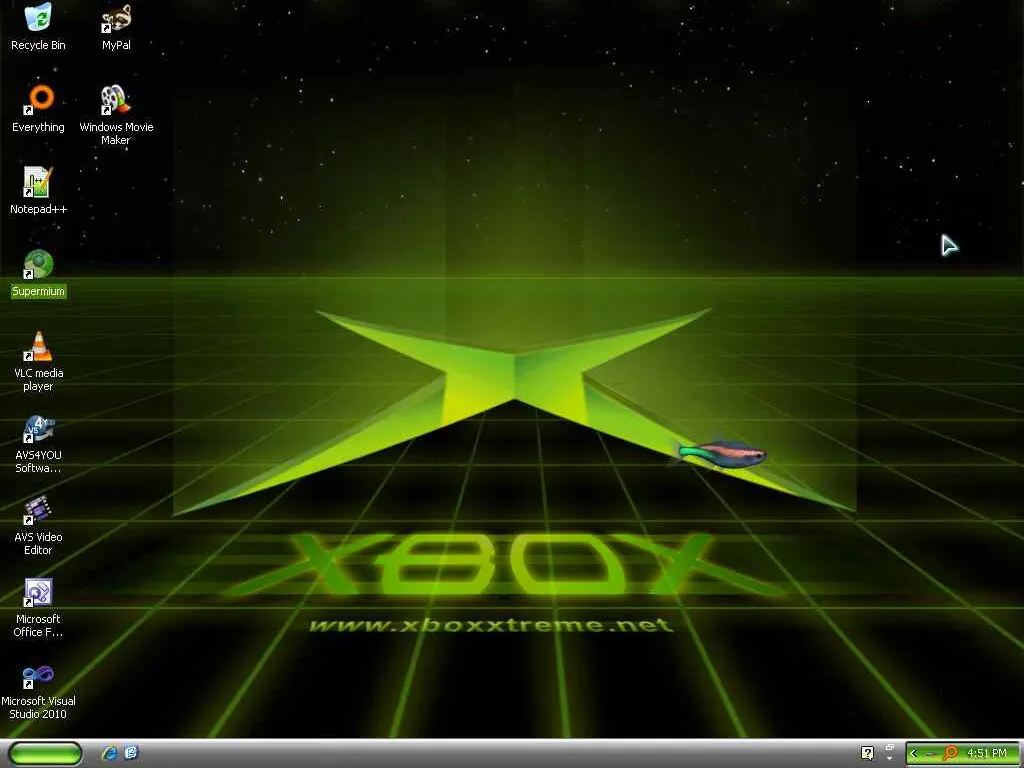Image resolution: width=1024 pixels, height=768 pixels.
Task: Click the small tray icon beside chevron
Action: coord(931,754)
